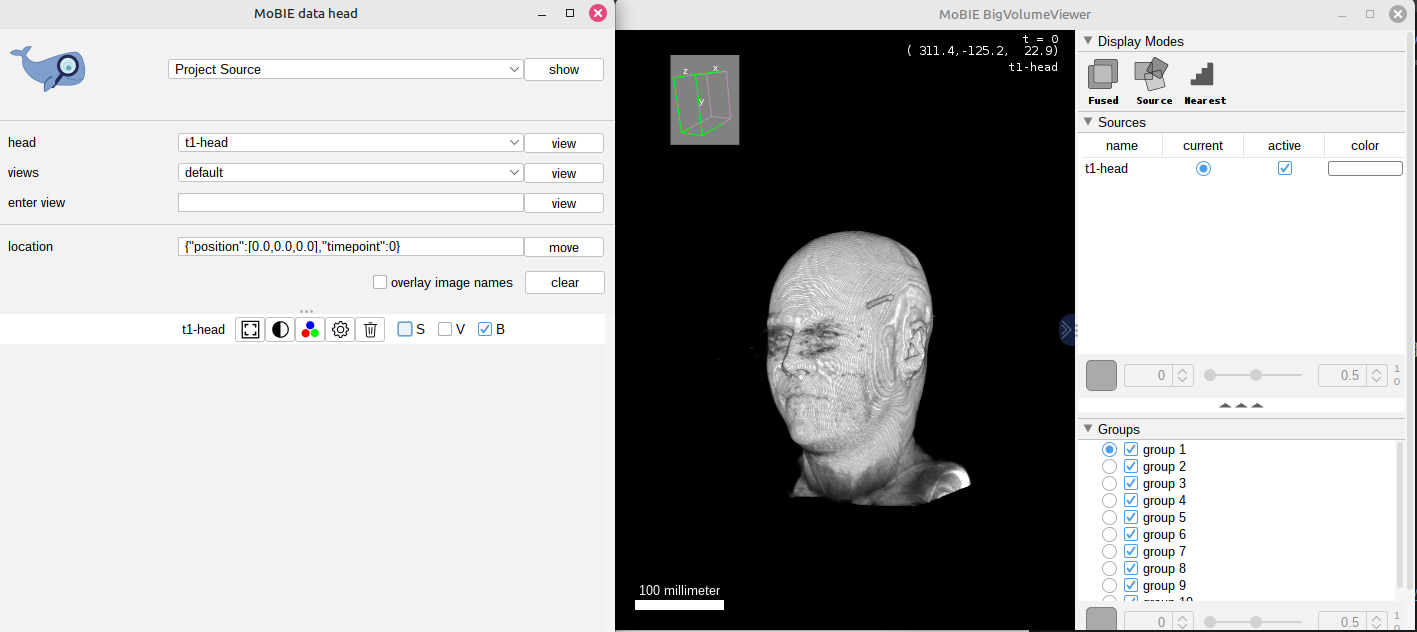Select the group 3 radio button
This screenshot has width=1417, height=632.
pos(1109,484)
